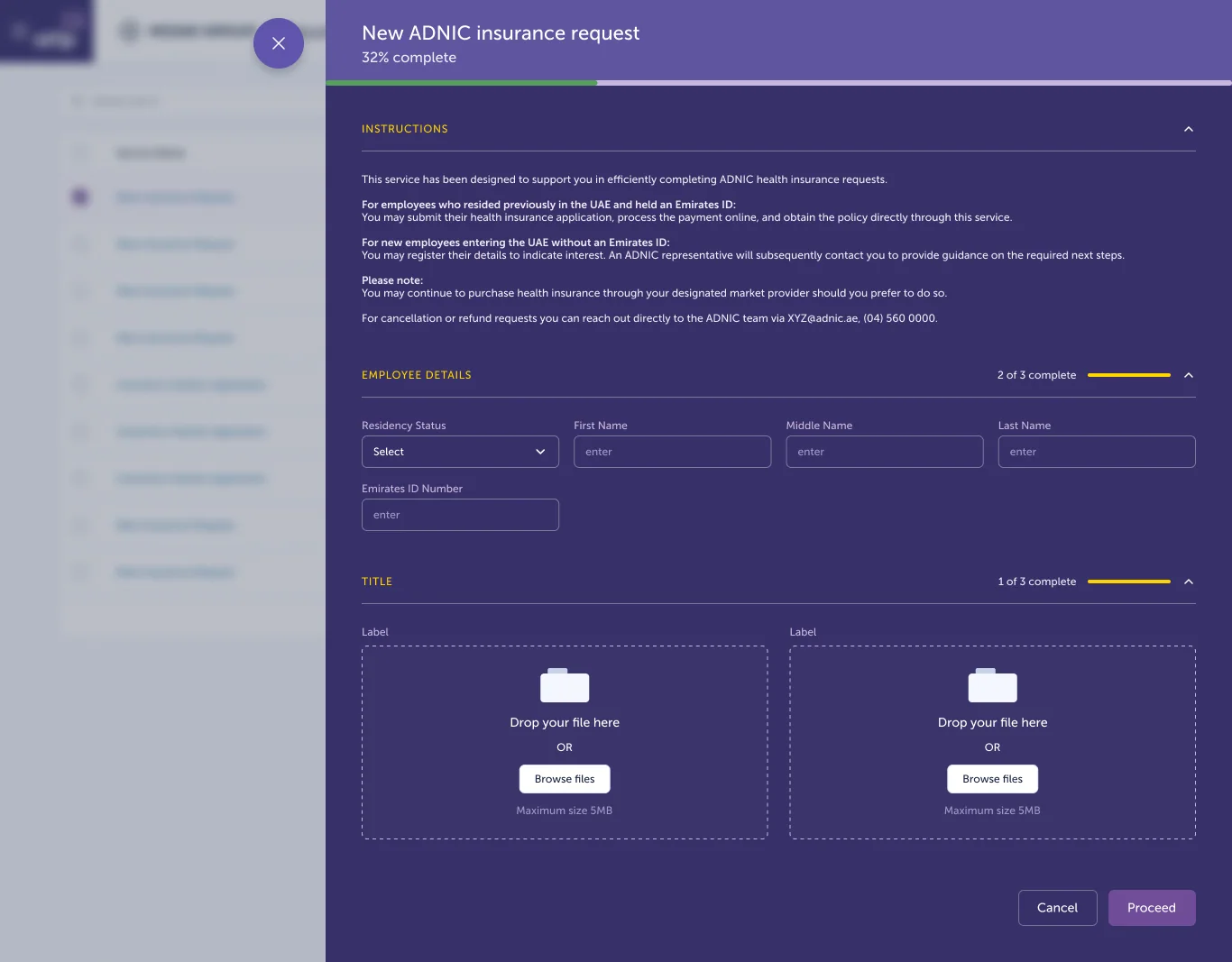Select the left upload folder icon

tap(565, 685)
